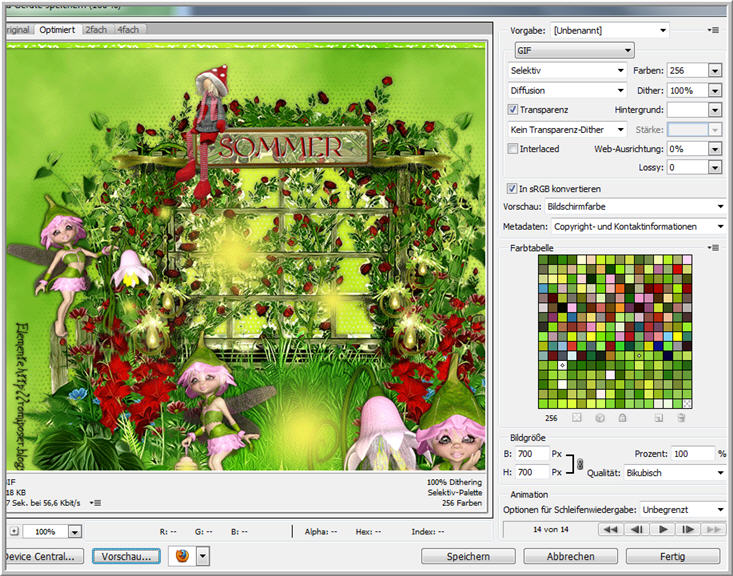Switch to the Original tab

(19, 29)
